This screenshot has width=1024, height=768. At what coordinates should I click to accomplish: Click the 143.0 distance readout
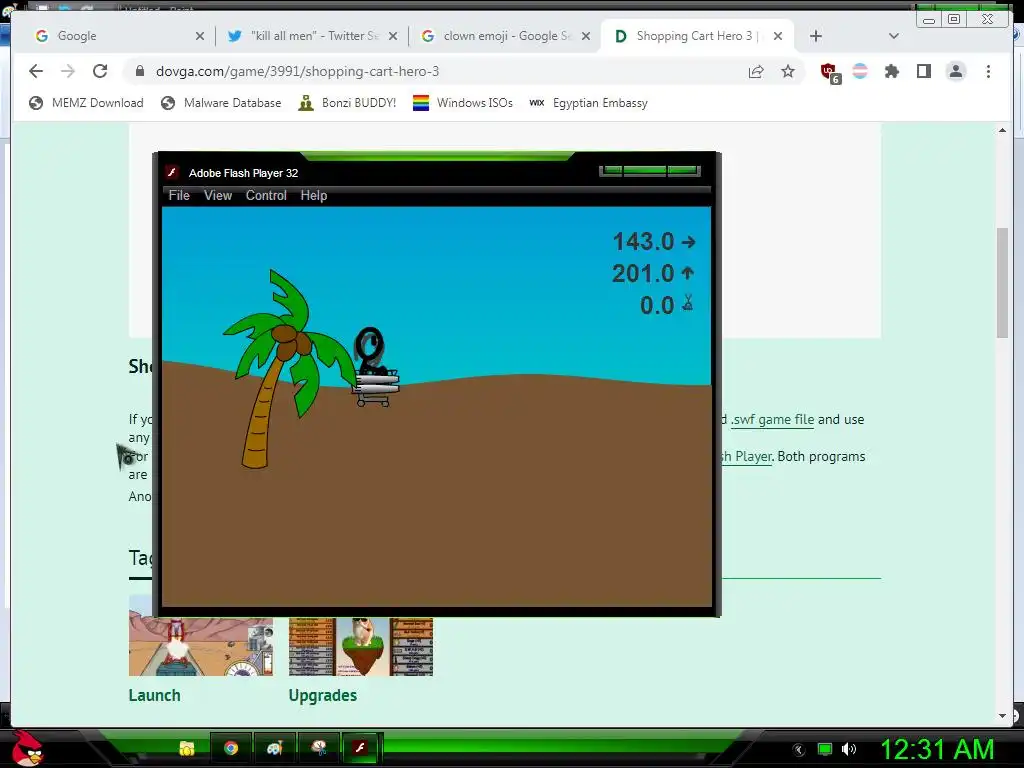pos(654,242)
